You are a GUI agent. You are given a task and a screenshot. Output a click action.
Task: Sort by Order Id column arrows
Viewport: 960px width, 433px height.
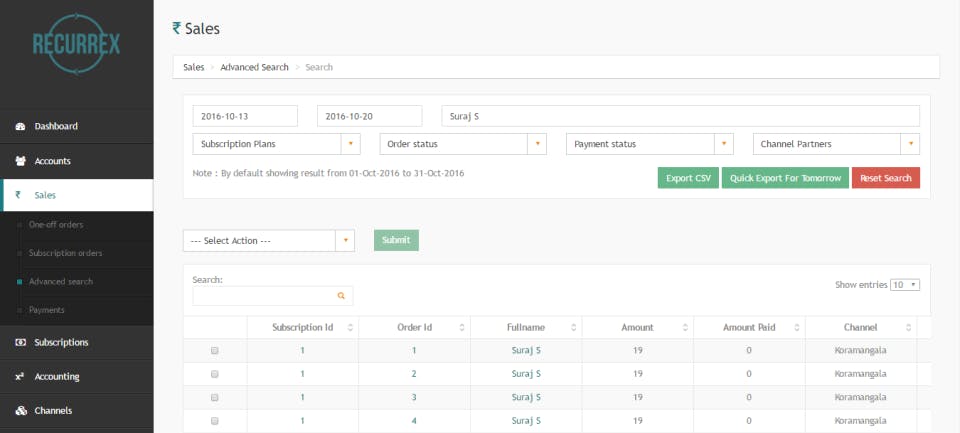462,328
